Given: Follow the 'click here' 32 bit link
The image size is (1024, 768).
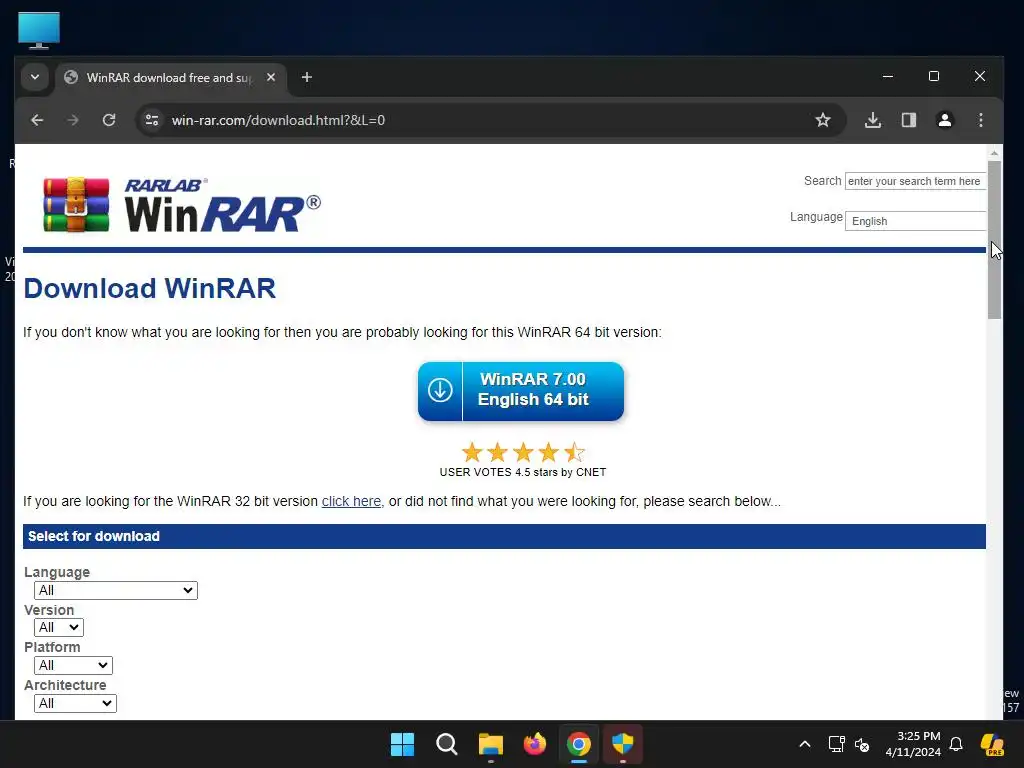Looking at the screenshot, I should click(x=351, y=502).
